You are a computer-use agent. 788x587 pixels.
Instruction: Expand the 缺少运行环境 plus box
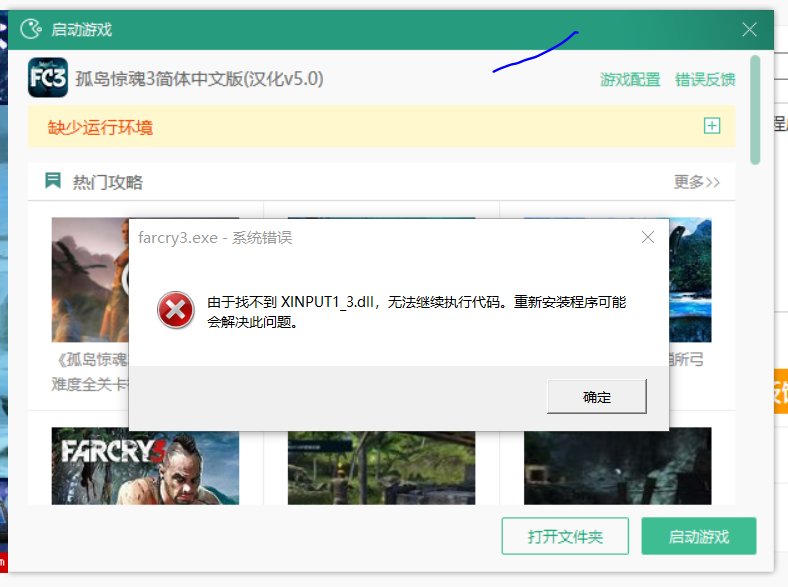(x=712, y=126)
